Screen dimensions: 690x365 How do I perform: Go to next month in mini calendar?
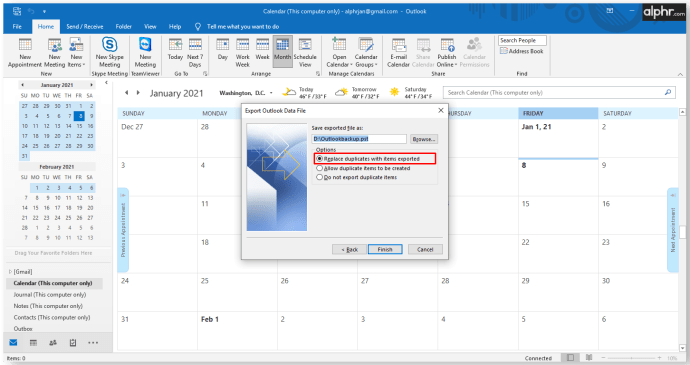[x=92, y=85]
